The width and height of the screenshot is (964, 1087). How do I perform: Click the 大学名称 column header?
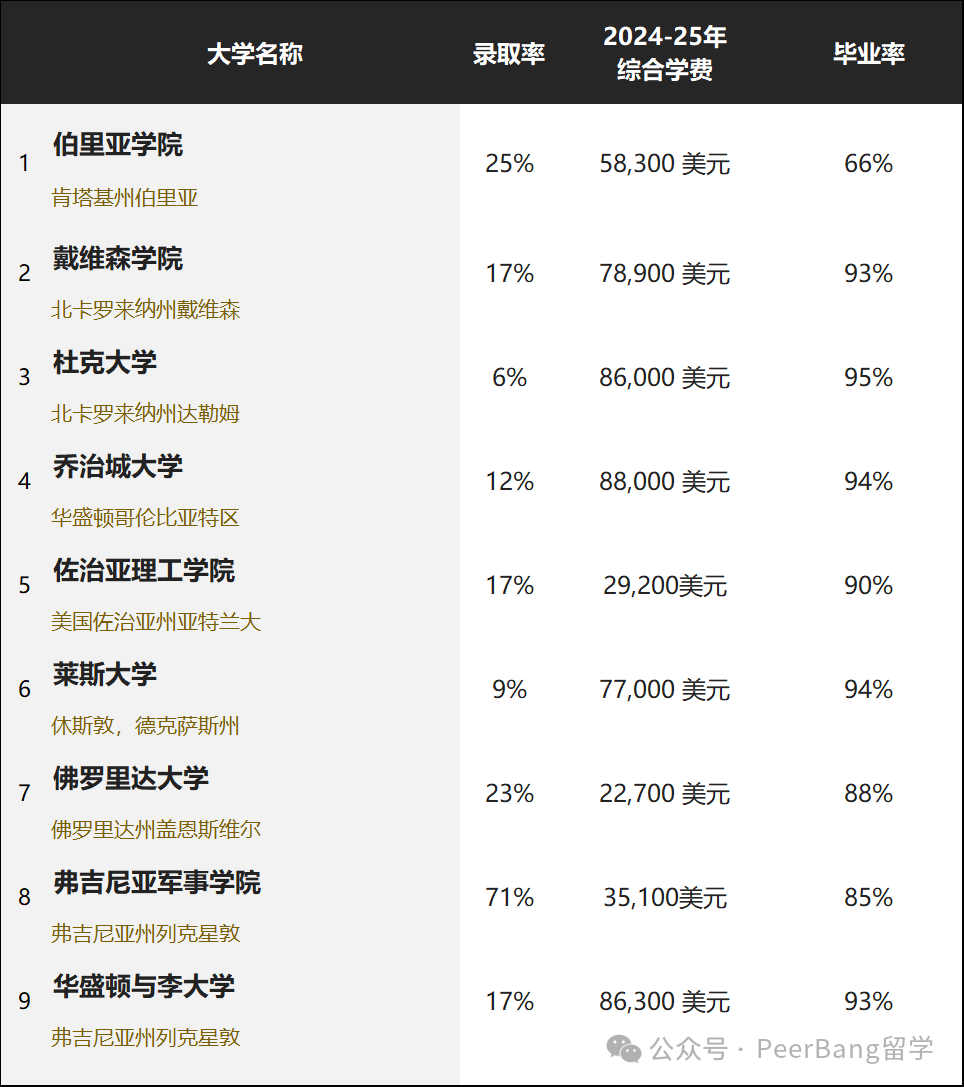(255, 54)
